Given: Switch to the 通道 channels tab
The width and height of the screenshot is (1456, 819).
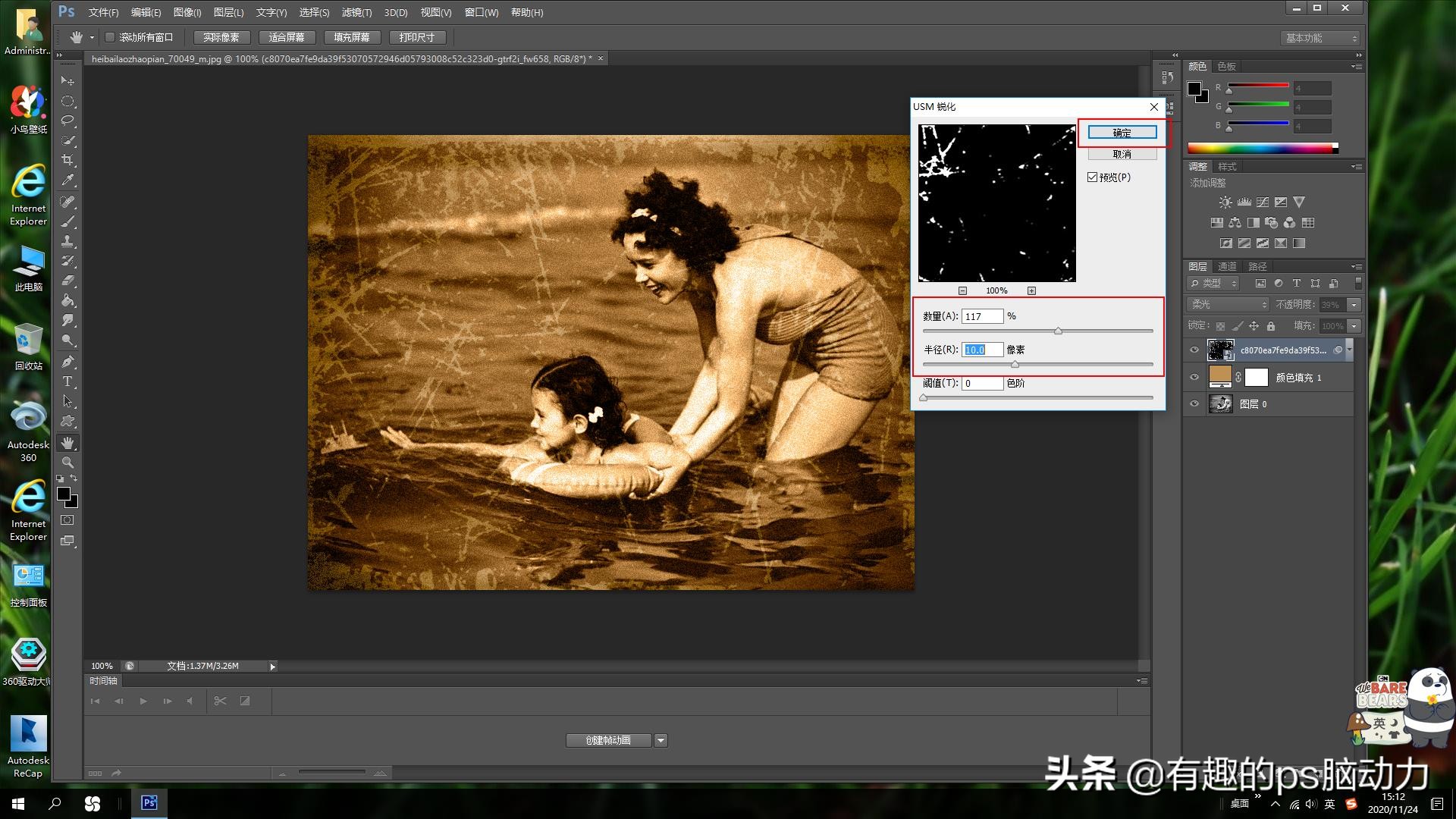Looking at the screenshot, I should pos(1227,266).
